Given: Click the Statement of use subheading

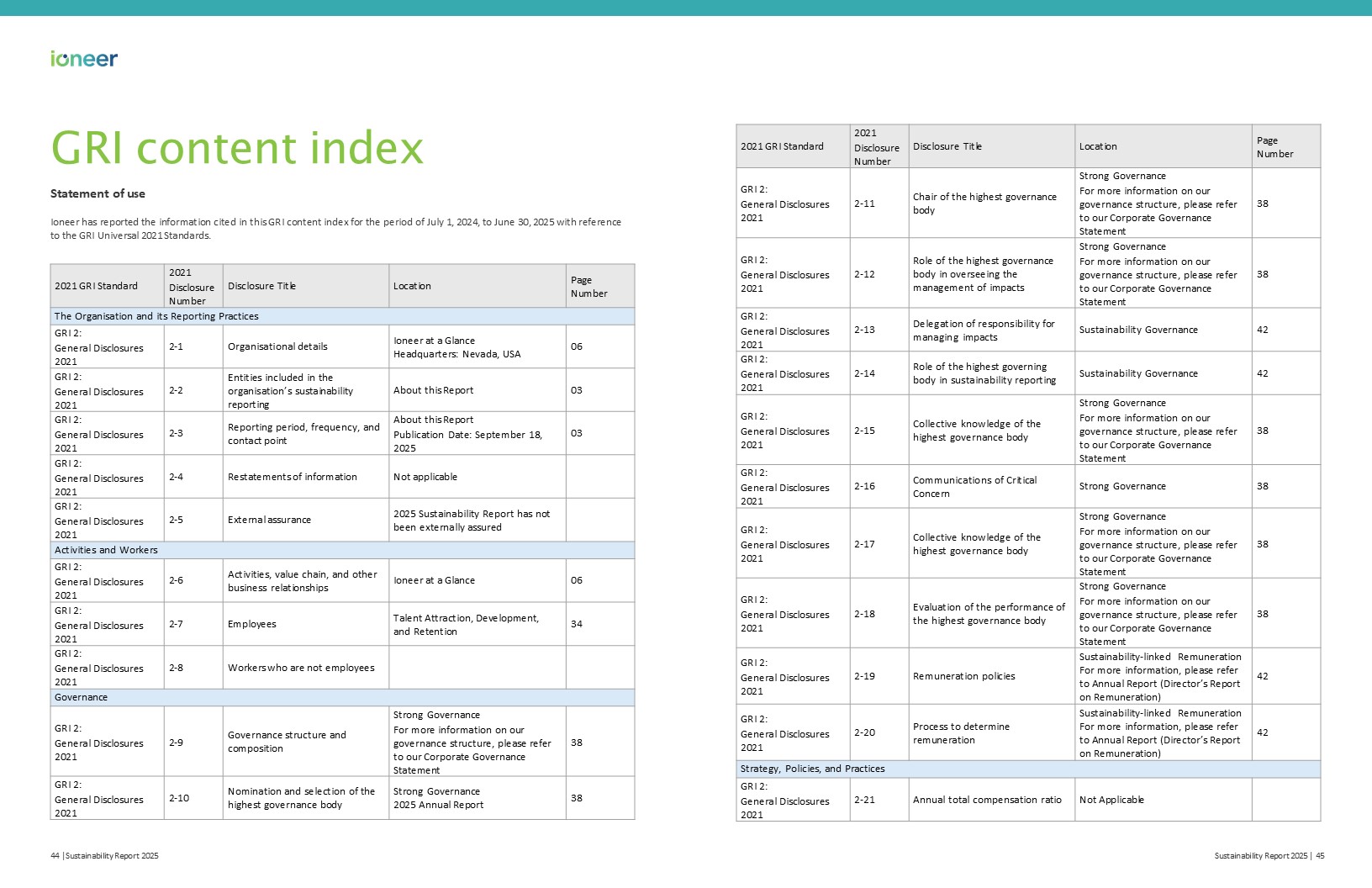Looking at the screenshot, I should [98, 193].
